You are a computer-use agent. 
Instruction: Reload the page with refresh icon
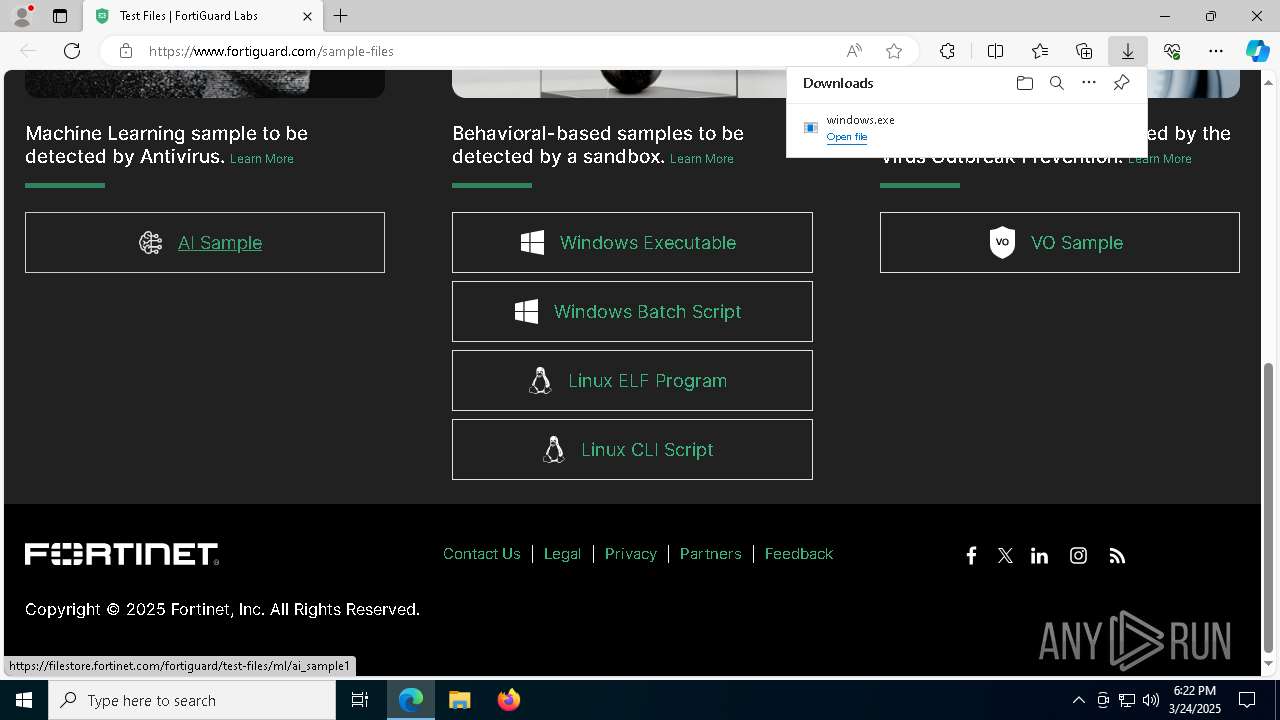72,51
